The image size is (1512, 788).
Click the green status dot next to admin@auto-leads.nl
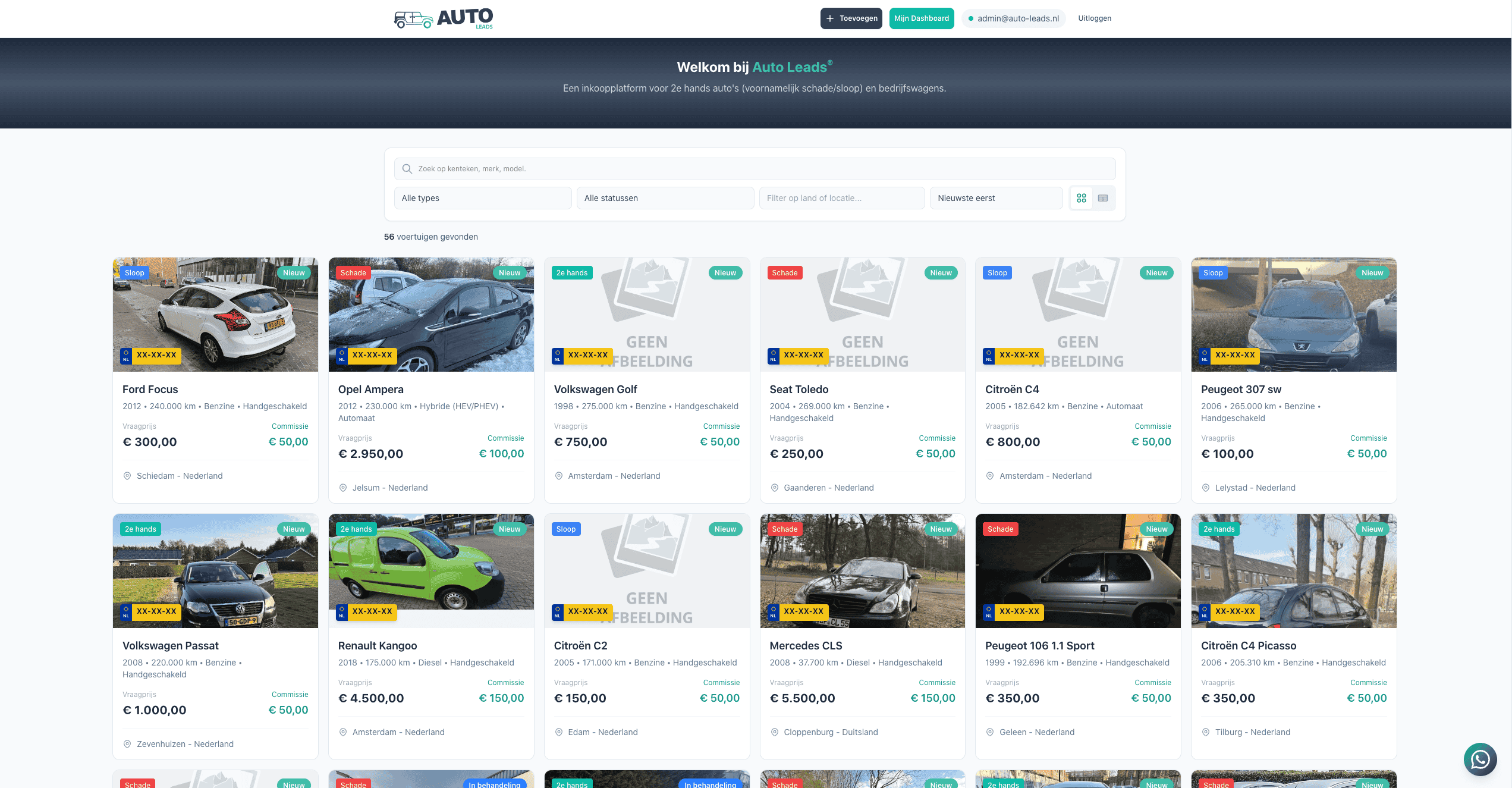pos(972,18)
